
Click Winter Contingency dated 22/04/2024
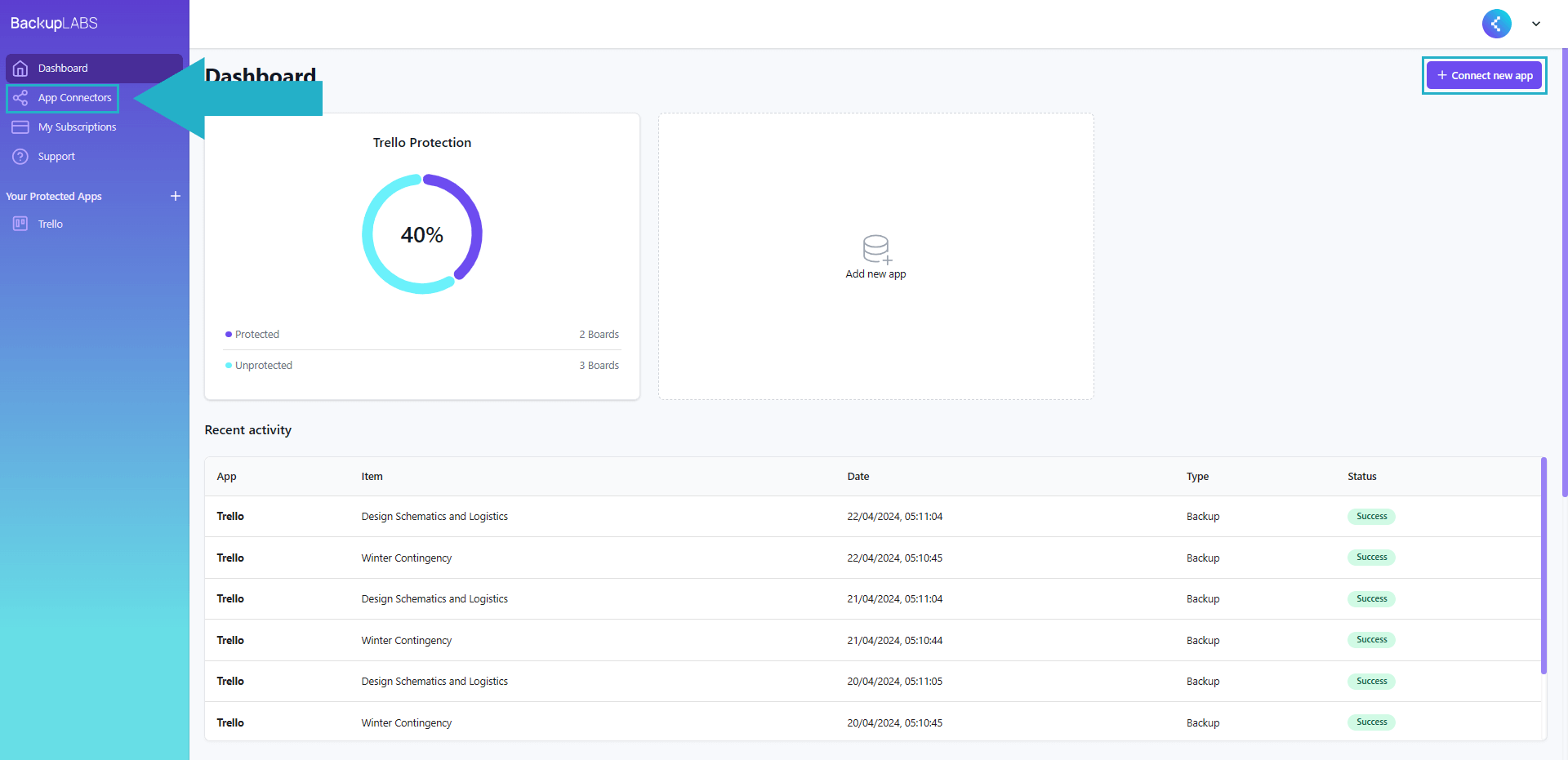point(406,558)
